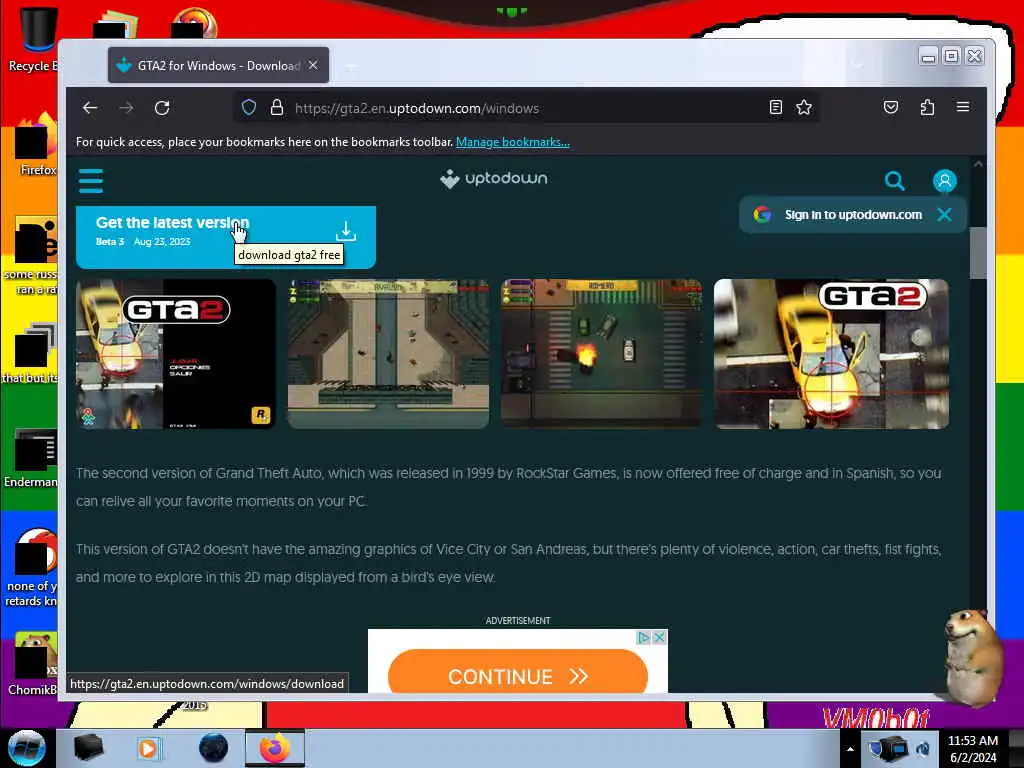The width and height of the screenshot is (1024, 768).
Task: Open the Save to Pocket icon
Action: click(x=891, y=107)
